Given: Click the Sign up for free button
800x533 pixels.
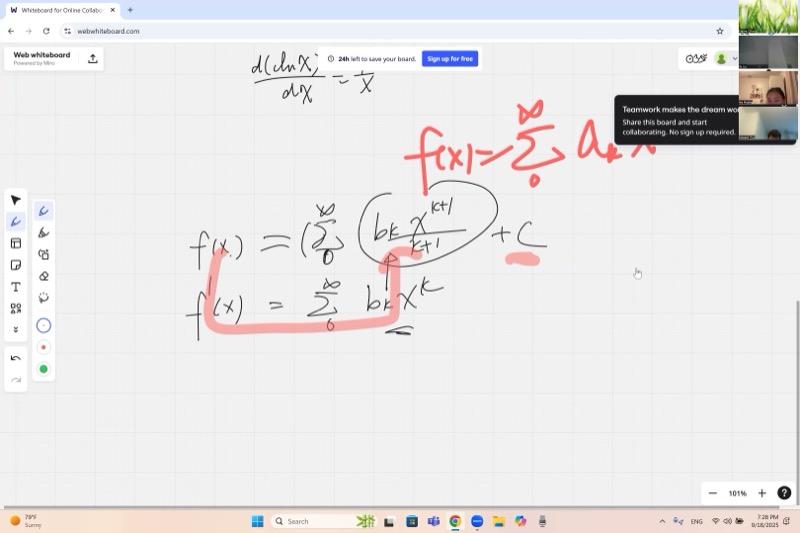Looking at the screenshot, I should coord(450,59).
